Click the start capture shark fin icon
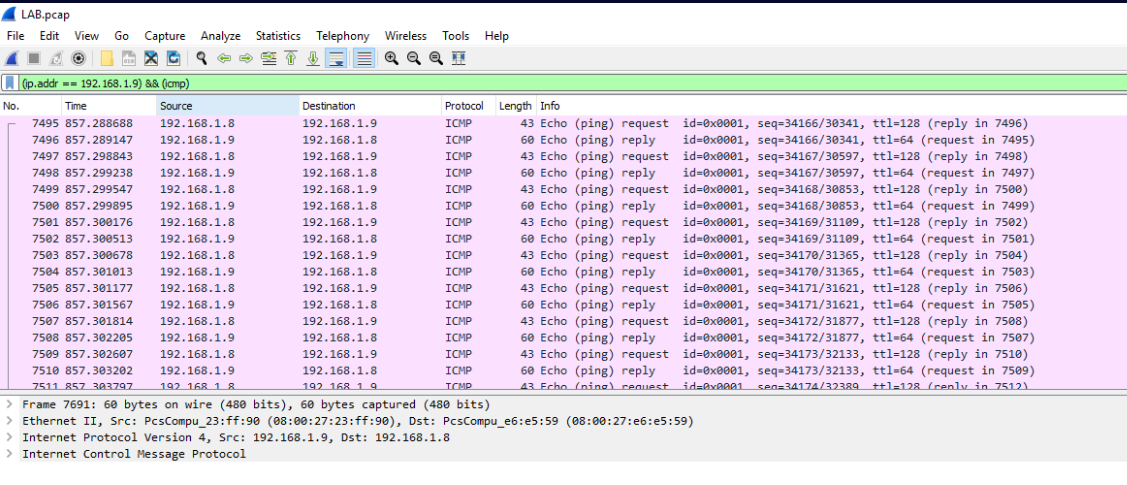The image size is (1127, 485). pyautogui.click(x=12, y=59)
